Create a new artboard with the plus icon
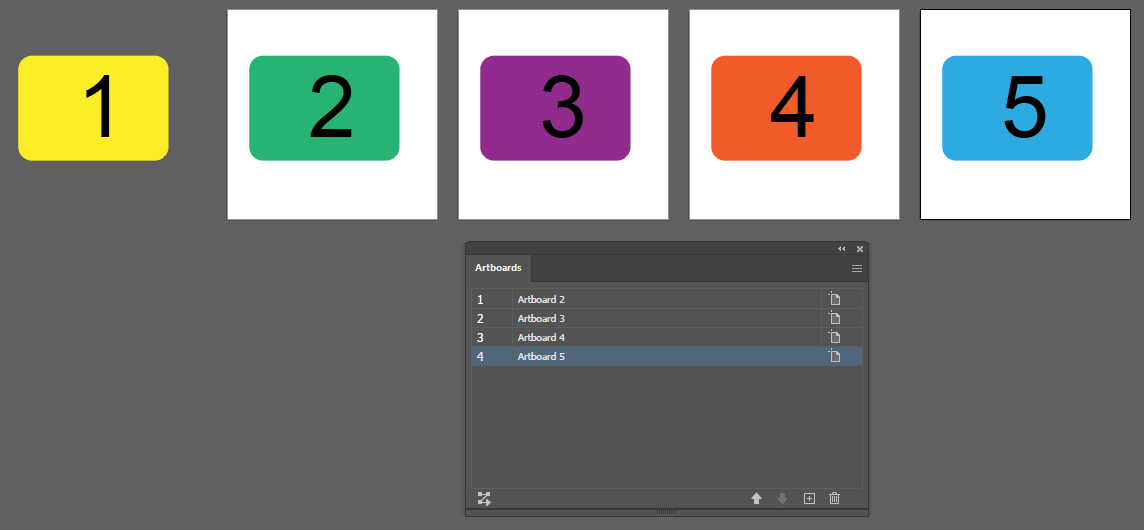 point(810,498)
